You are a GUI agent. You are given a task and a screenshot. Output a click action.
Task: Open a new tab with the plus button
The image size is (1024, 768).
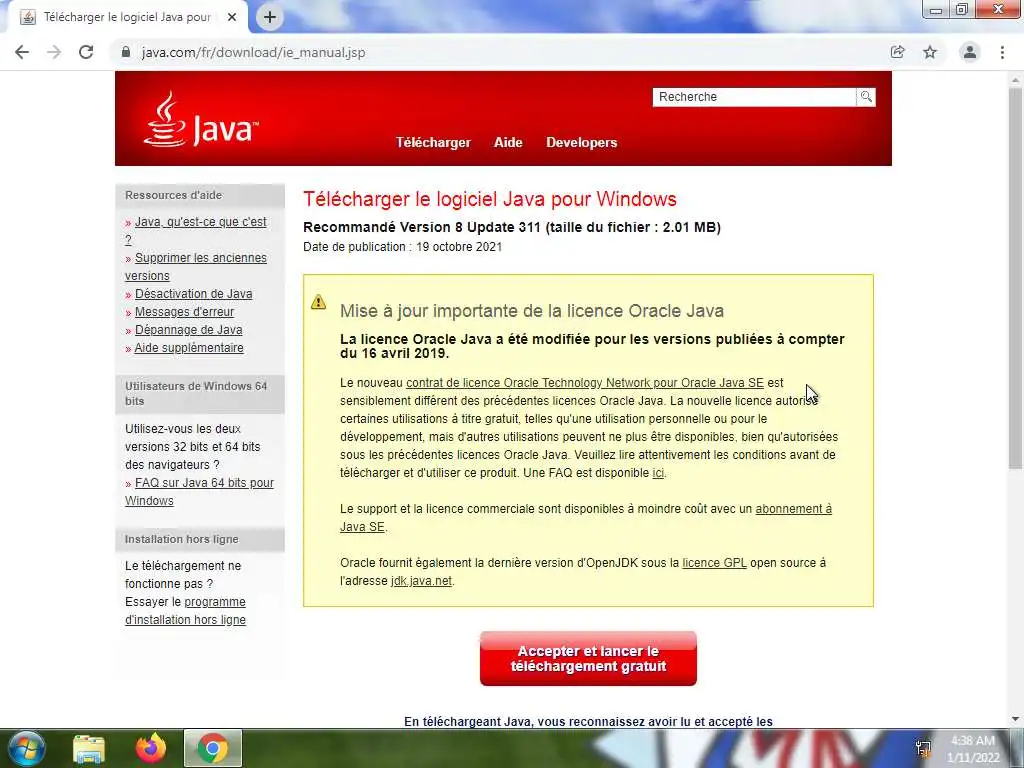click(x=270, y=17)
